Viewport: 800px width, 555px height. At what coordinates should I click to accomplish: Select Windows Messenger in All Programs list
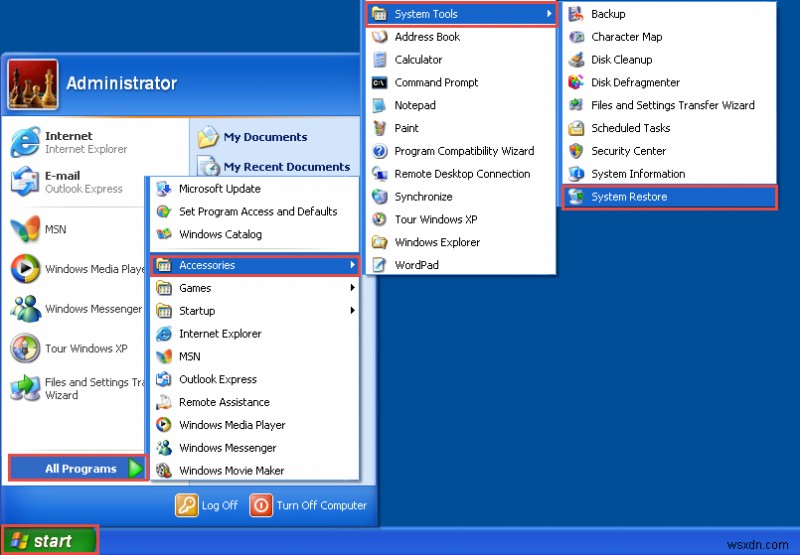click(255, 448)
